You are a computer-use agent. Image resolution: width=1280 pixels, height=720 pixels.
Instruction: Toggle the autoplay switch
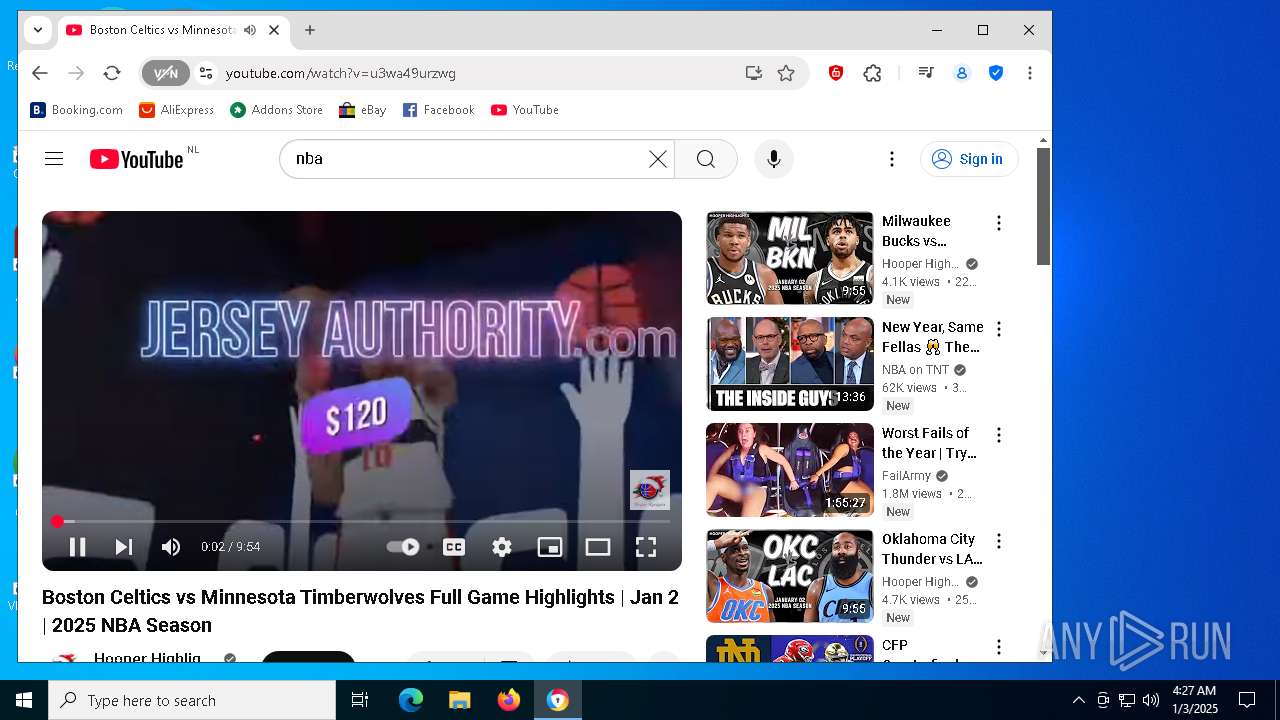(x=403, y=547)
